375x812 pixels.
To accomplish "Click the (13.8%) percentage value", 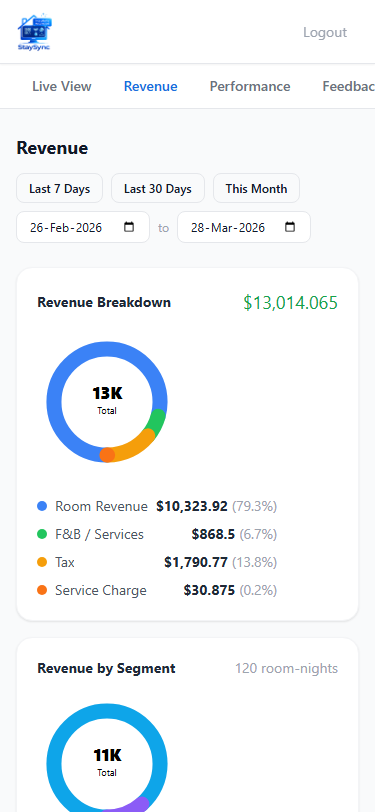I will [254, 562].
